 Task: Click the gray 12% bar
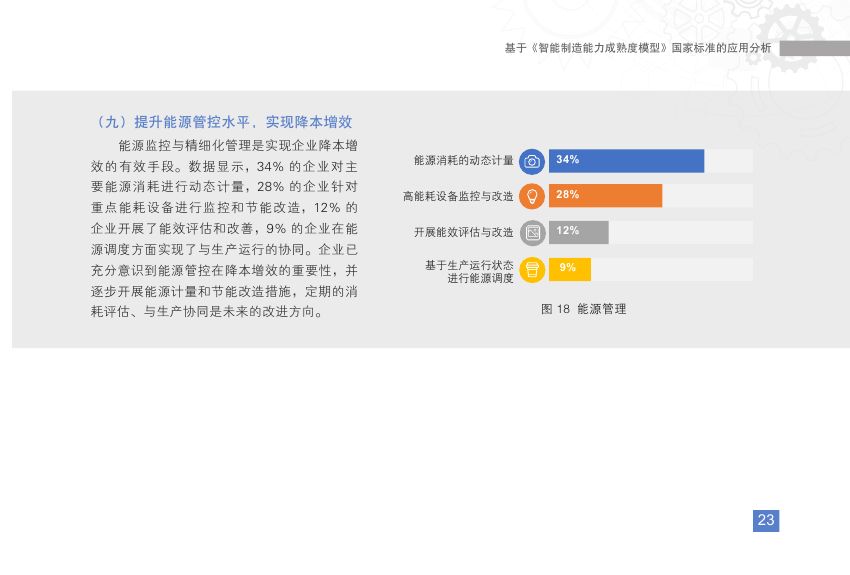[x=578, y=232]
